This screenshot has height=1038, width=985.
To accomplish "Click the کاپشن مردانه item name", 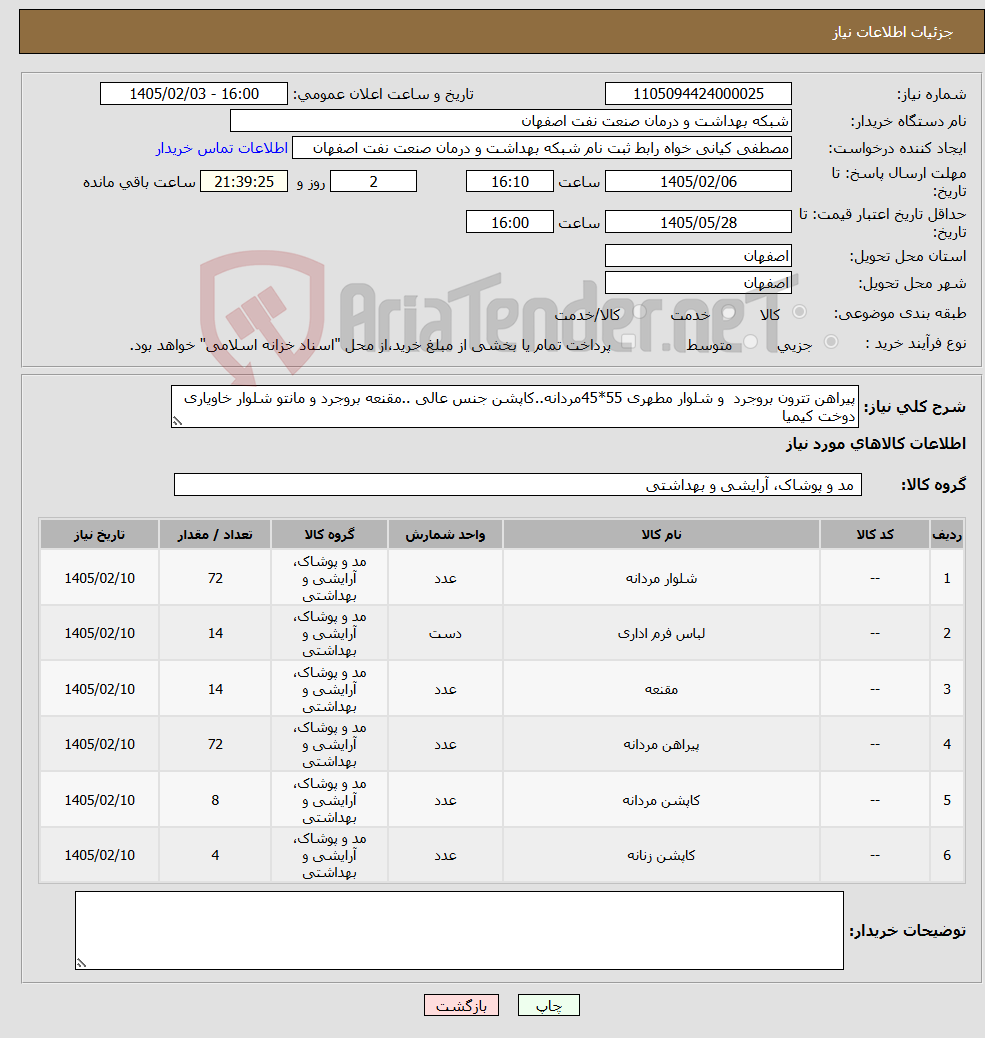I will coord(661,800).
